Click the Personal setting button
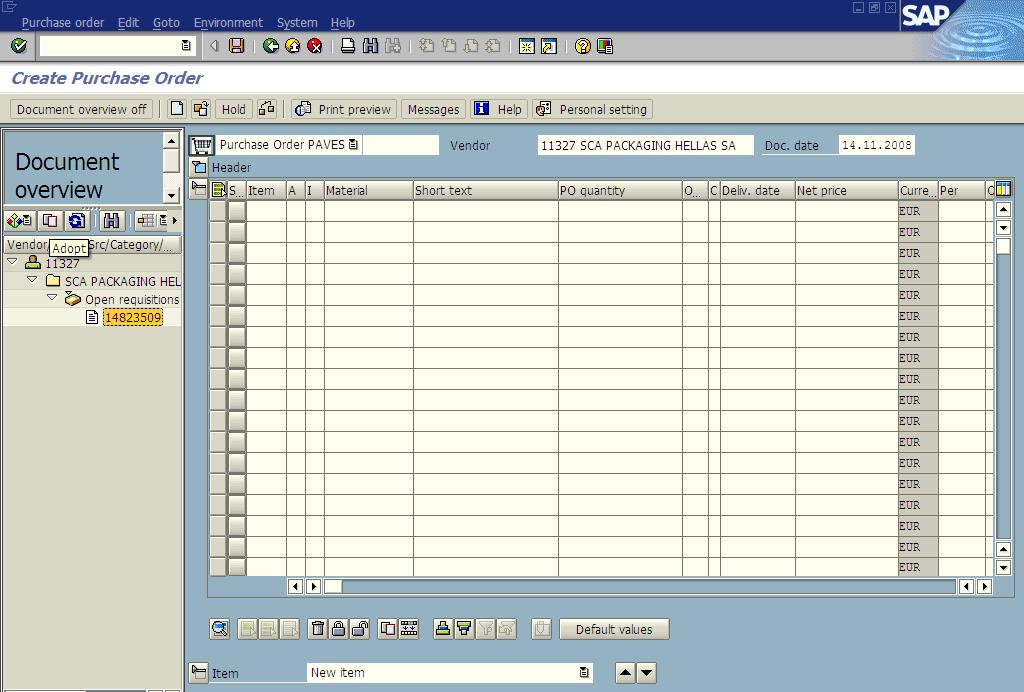Viewport: 1024px width, 692px height. [x=593, y=109]
